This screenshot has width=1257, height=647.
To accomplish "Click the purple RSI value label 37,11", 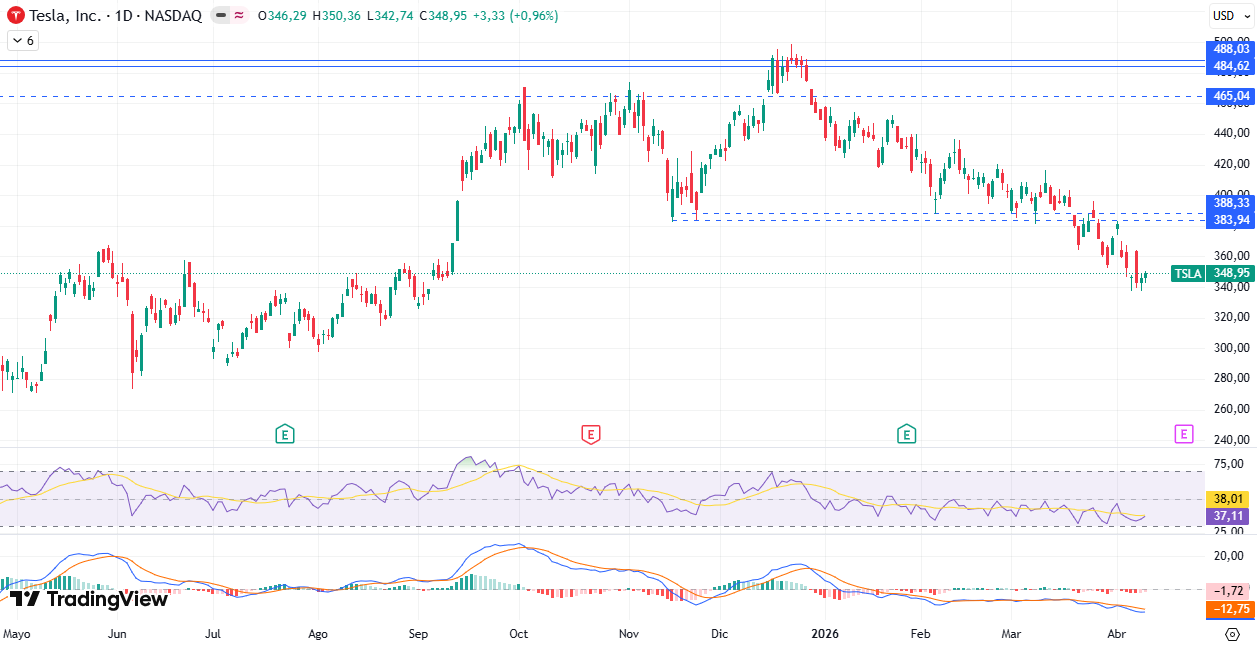I will click(1230, 516).
